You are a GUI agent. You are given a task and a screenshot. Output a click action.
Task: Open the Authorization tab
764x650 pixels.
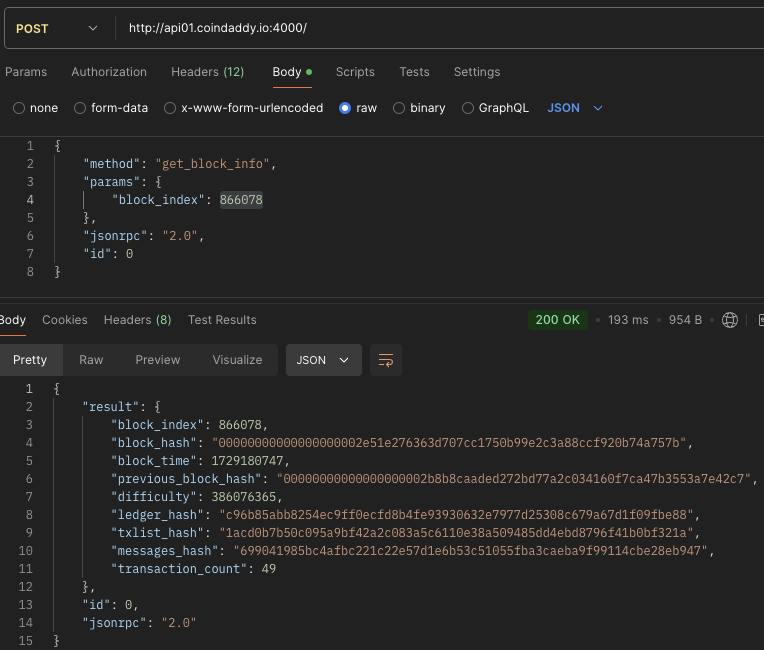(109, 72)
